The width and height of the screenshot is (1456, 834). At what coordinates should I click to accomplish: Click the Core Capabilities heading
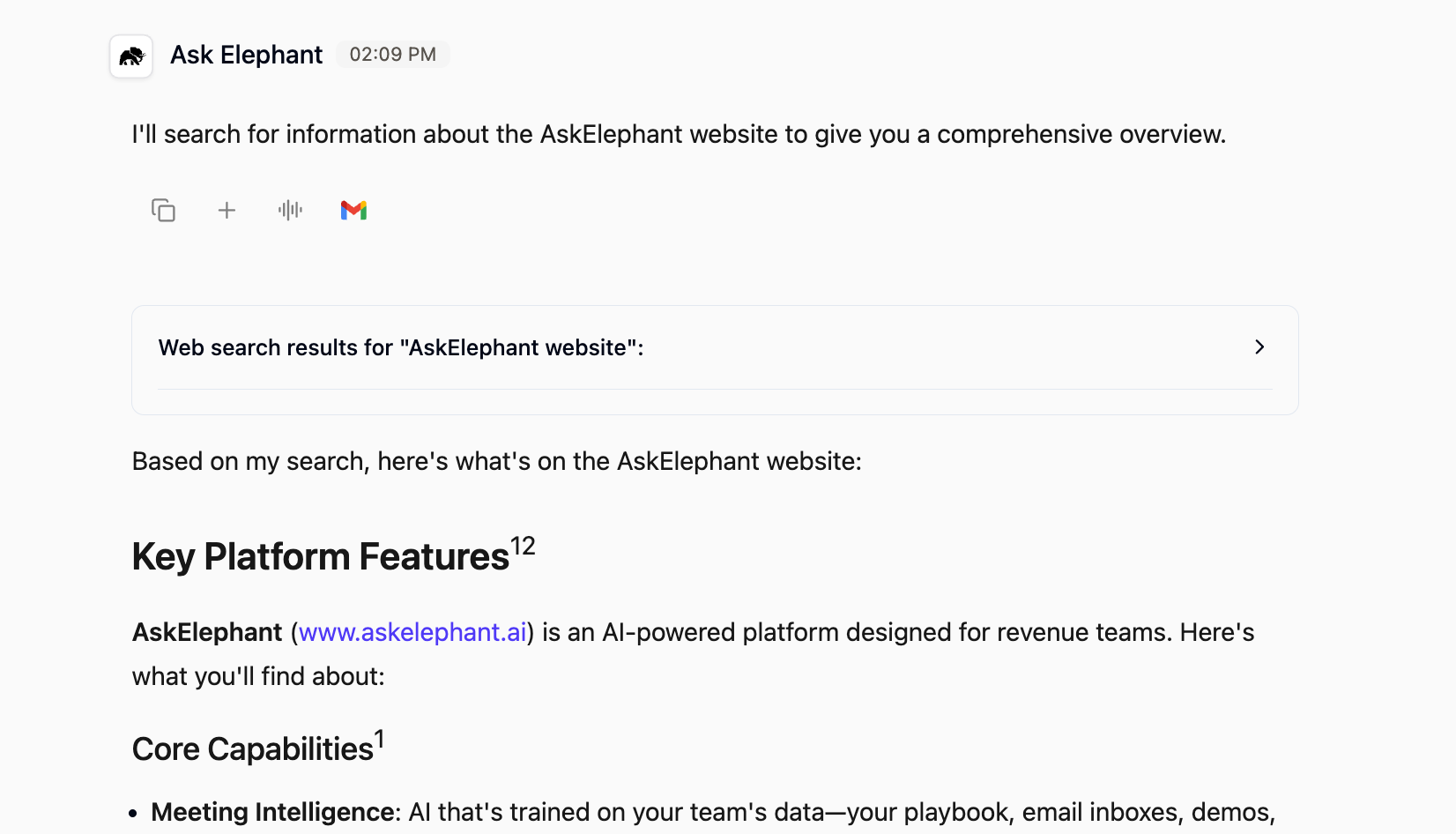click(253, 749)
